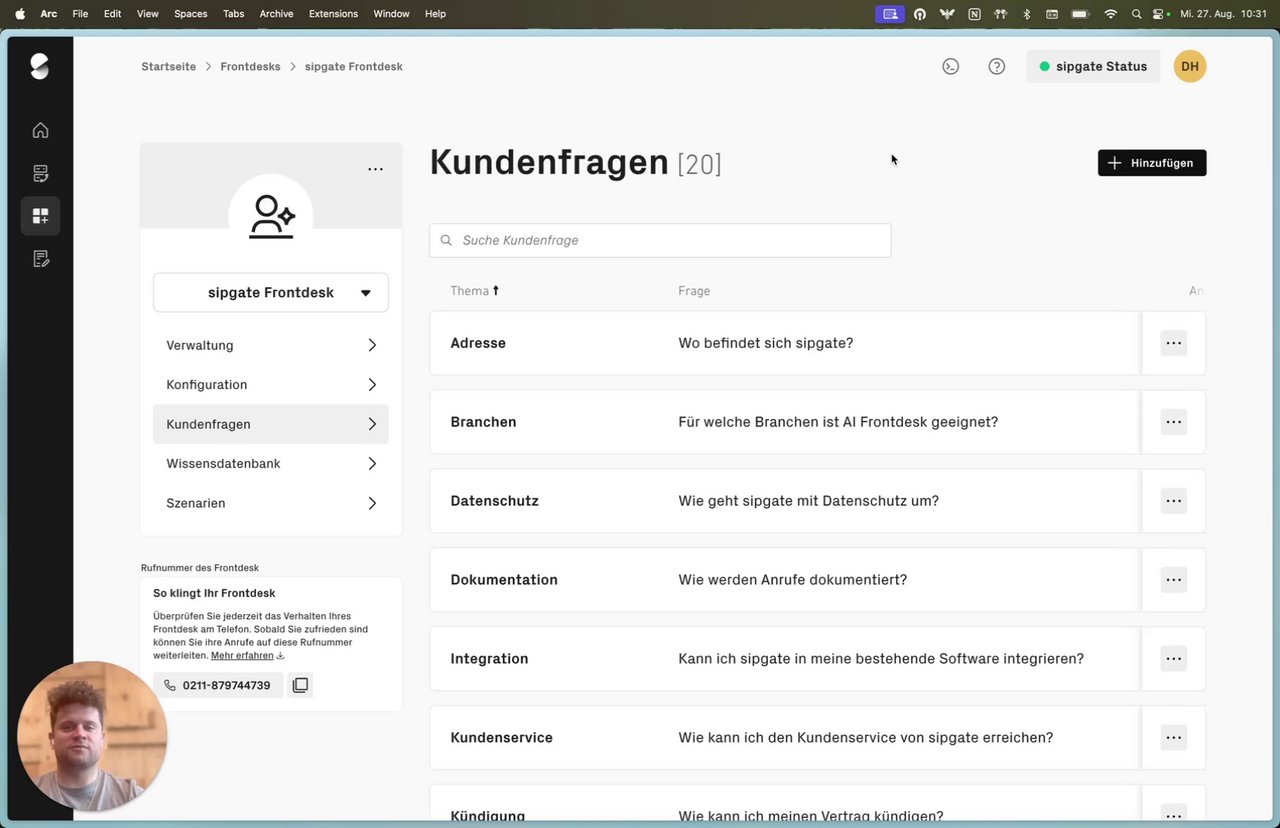Open the View menu
Viewport: 1280px width, 828px height.
pyautogui.click(x=148, y=14)
